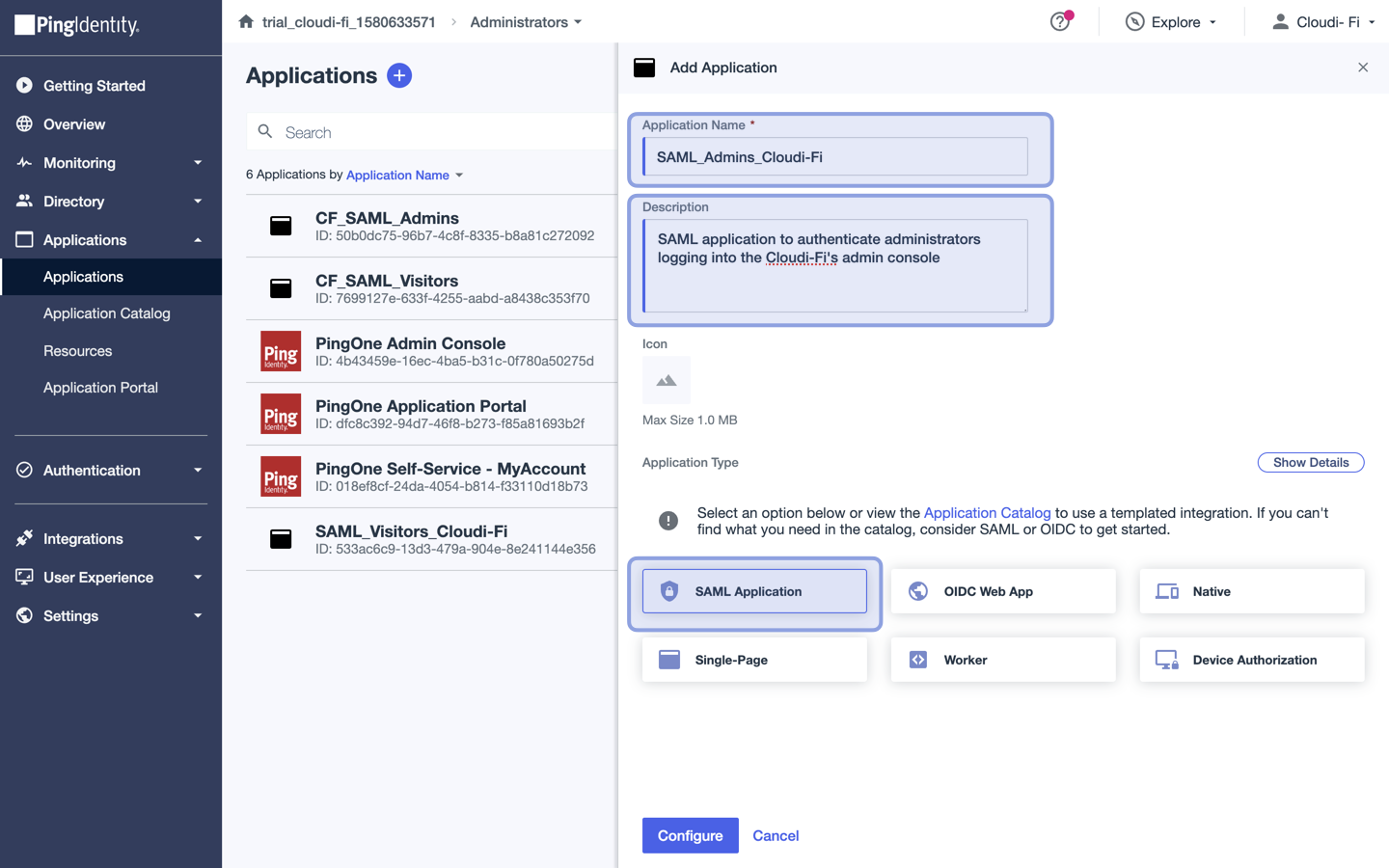Open the help question mark icon
The height and width of the screenshot is (868, 1389).
1059,21
